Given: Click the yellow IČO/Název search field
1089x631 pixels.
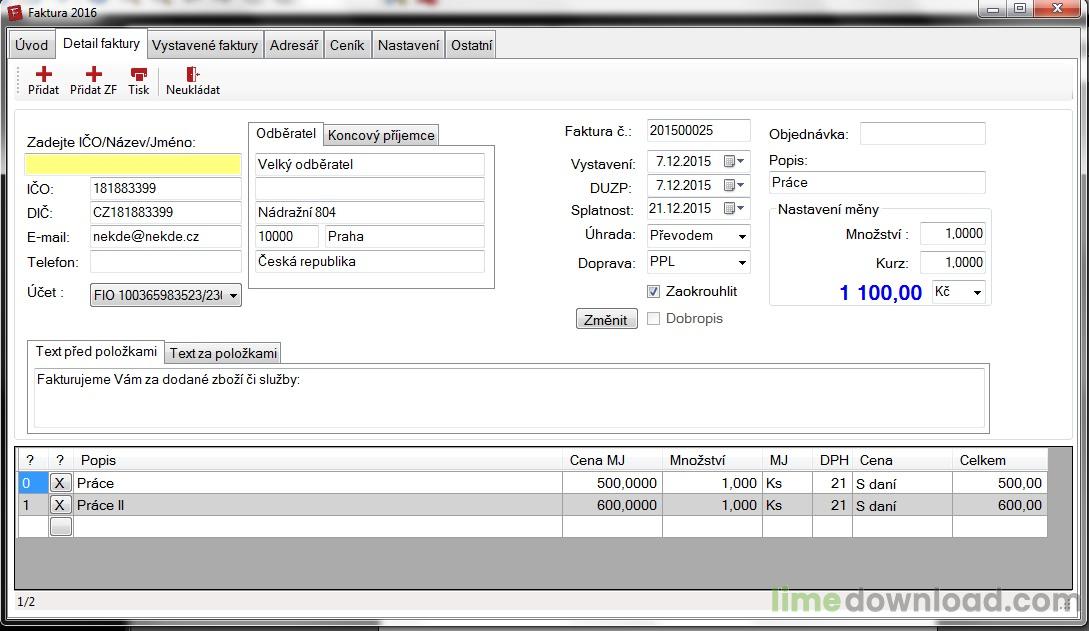Looking at the screenshot, I should [133, 164].
